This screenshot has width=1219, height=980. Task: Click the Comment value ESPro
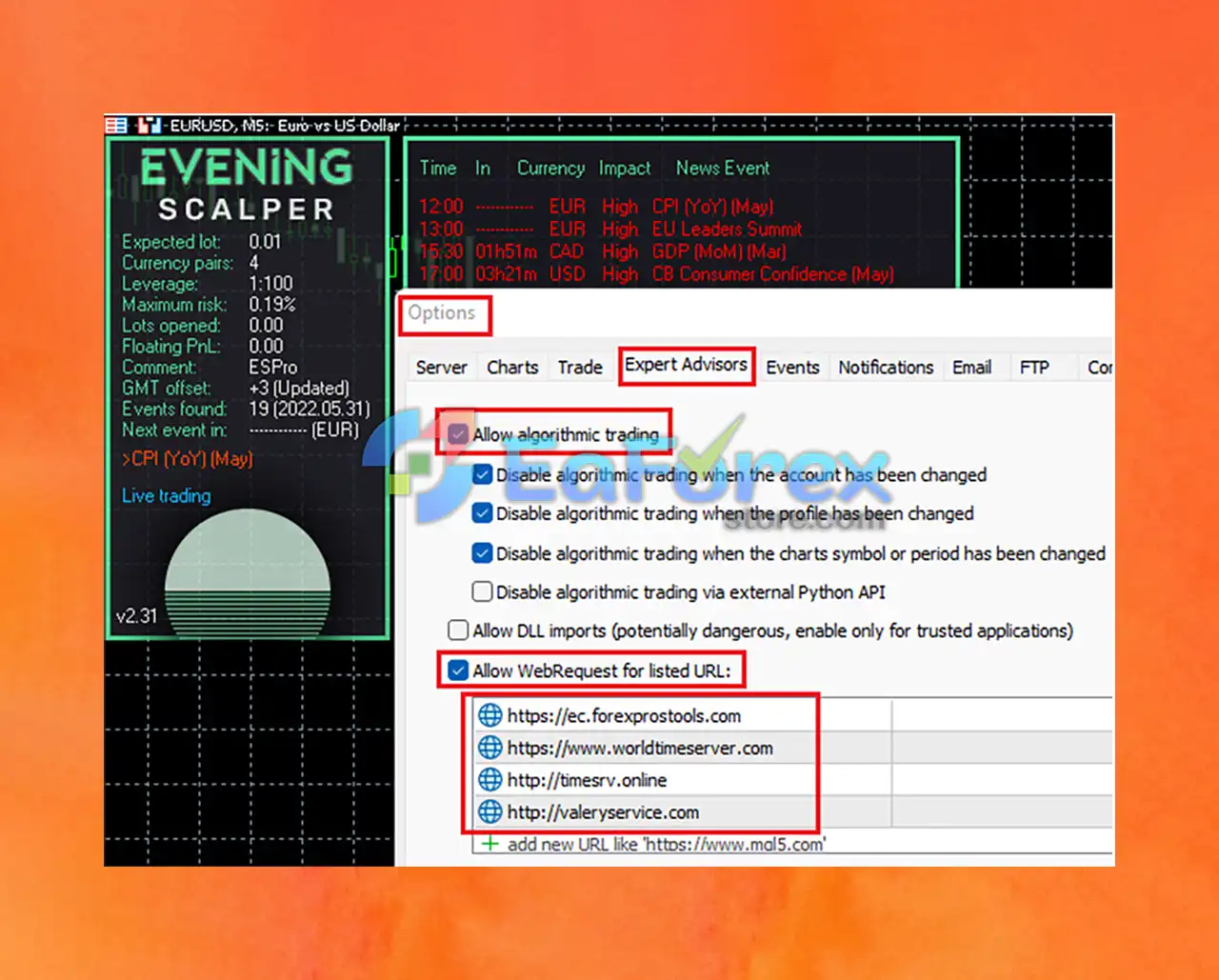tap(273, 368)
